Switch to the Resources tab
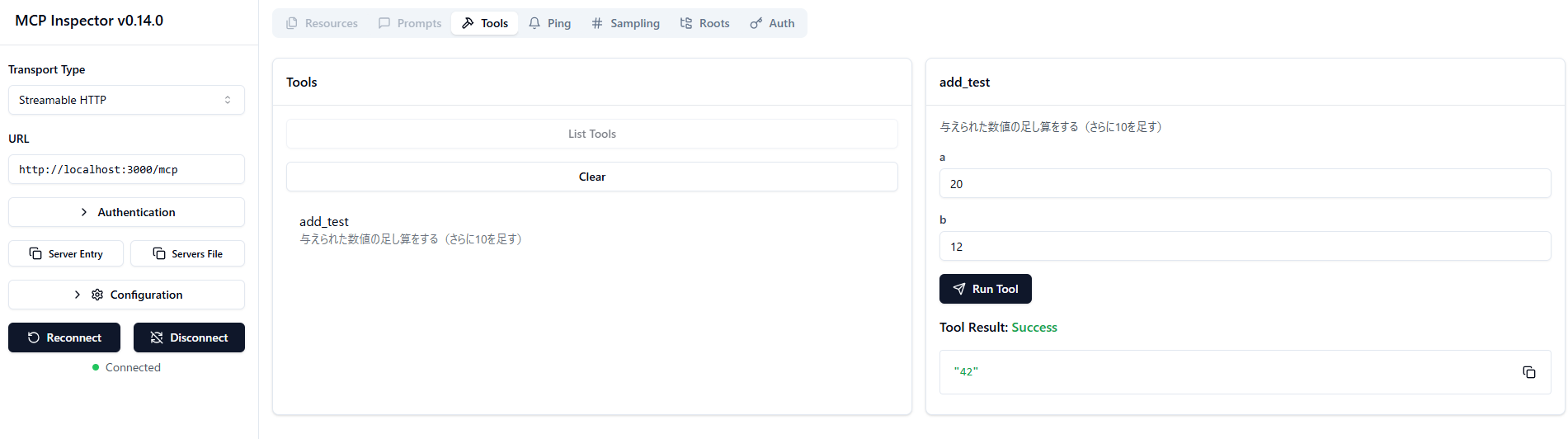Image resolution: width=1568 pixels, height=439 pixels. 322,23
